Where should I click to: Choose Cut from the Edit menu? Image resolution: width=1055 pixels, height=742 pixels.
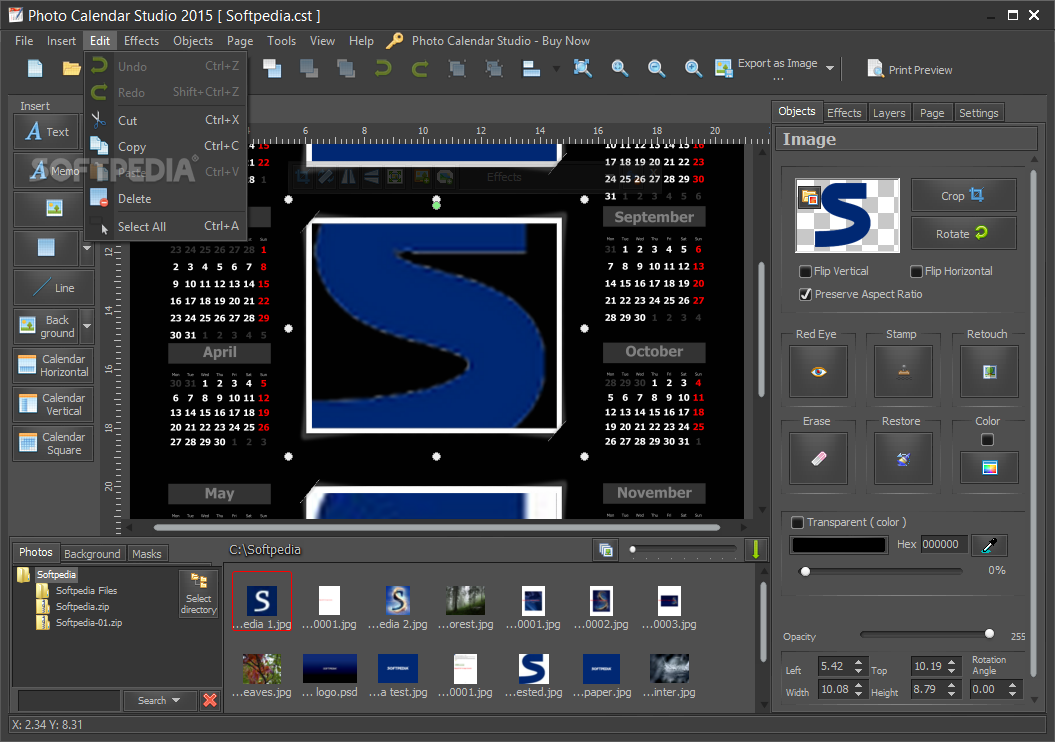click(166, 120)
